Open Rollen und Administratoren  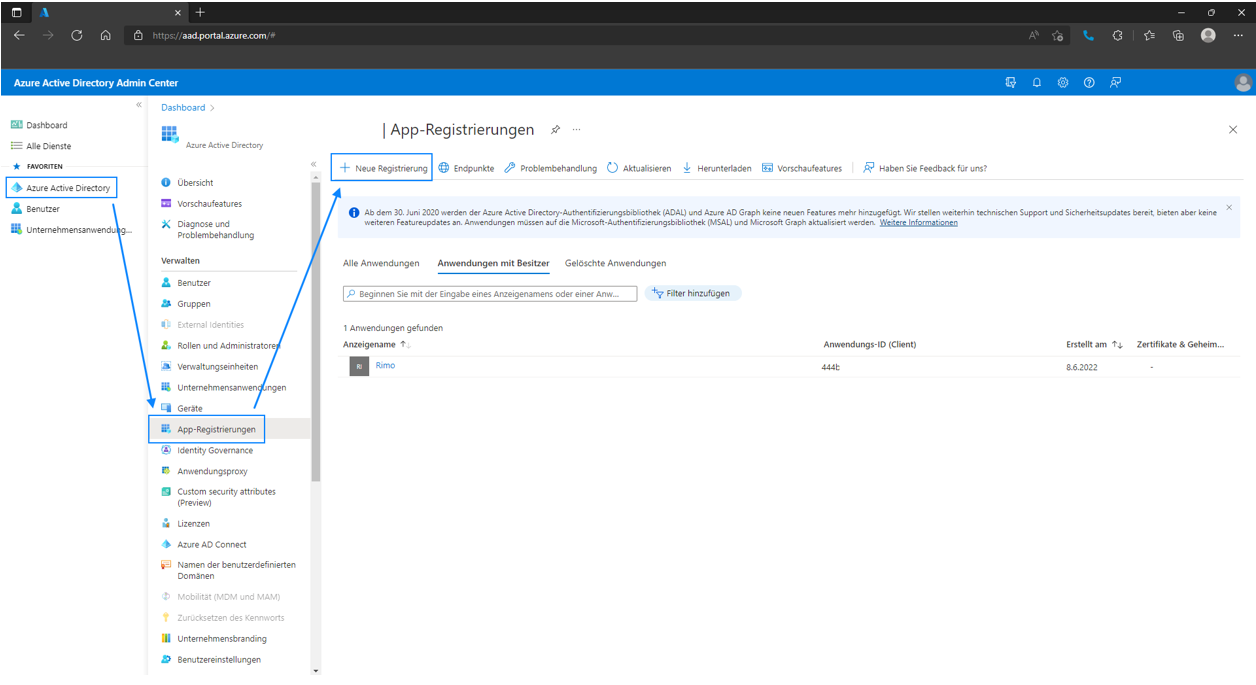point(220,346)
